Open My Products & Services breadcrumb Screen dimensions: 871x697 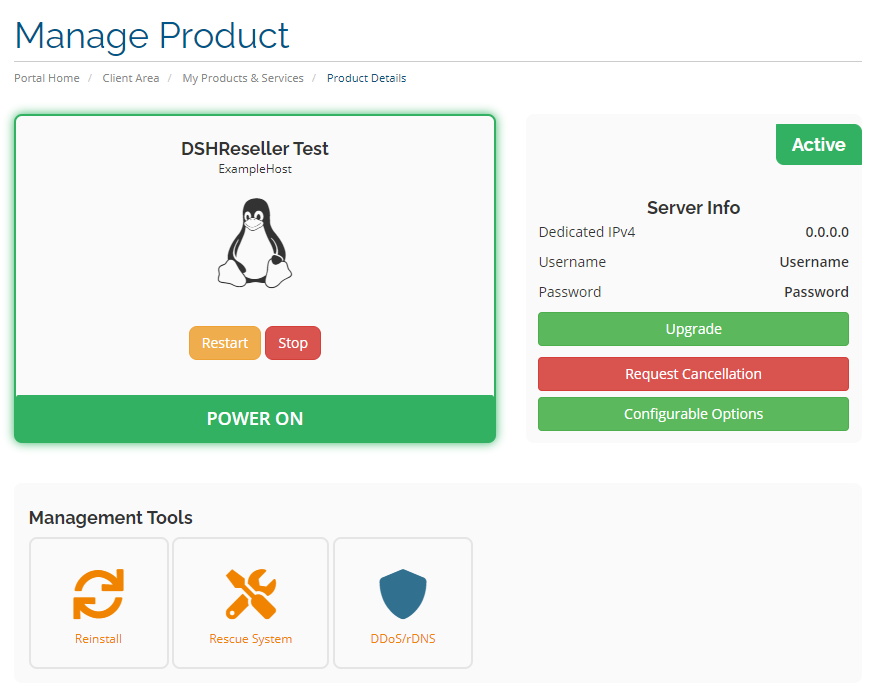pos(243,78)
